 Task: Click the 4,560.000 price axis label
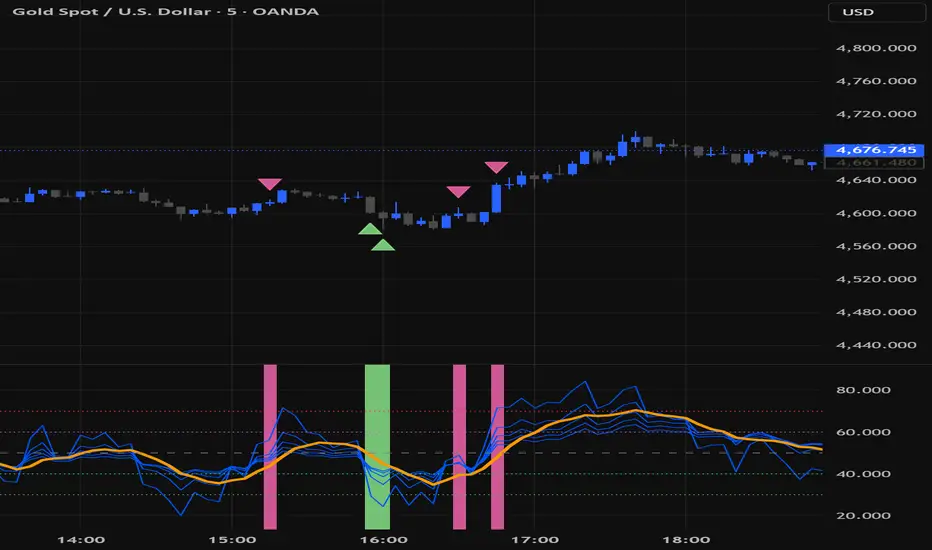click(876, 246)
